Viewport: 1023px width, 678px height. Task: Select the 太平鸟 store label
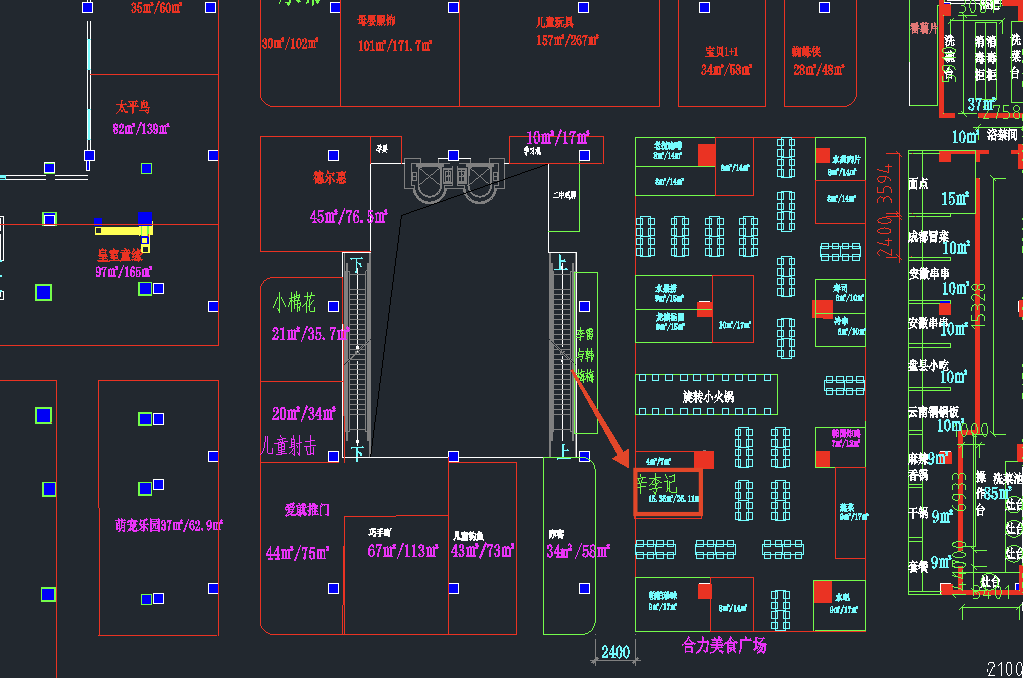click(x=132, y=106)
